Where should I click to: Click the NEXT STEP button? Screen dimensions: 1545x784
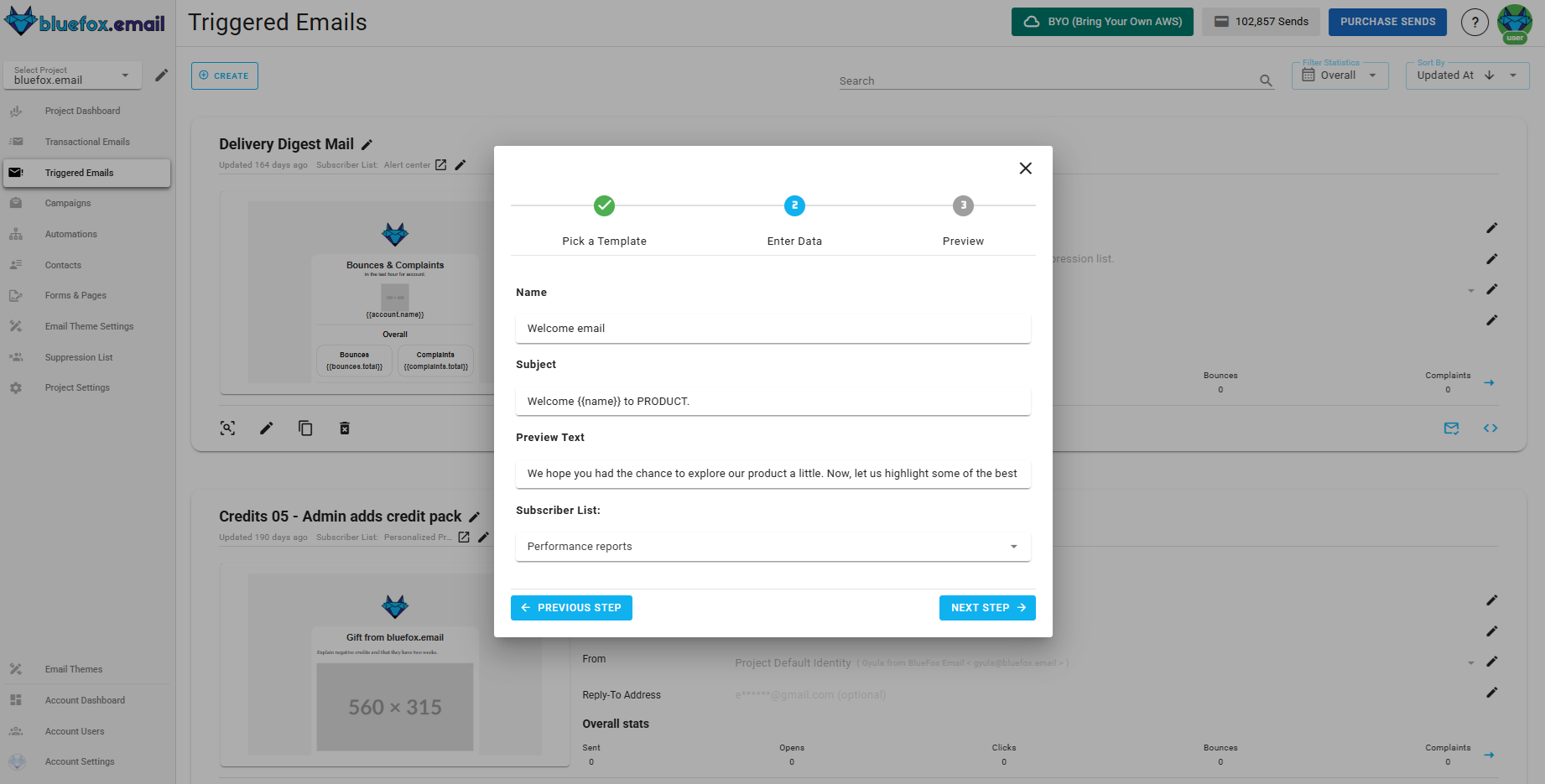[x=987, y=607]
